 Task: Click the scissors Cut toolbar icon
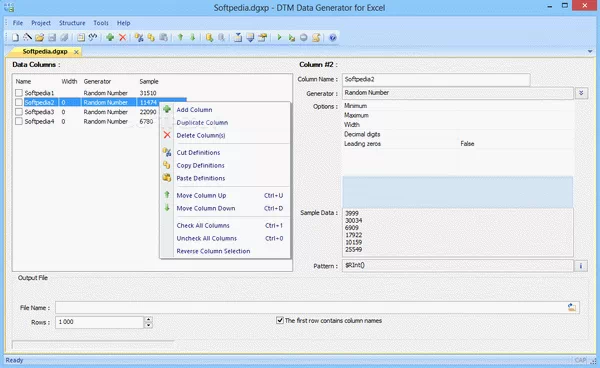139,37
